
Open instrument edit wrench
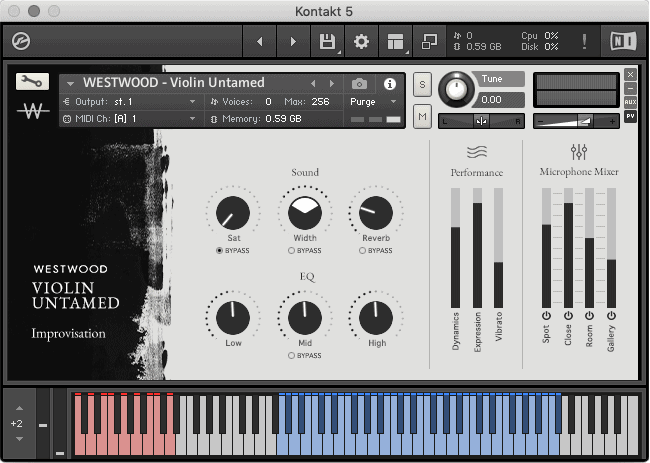(32, 81)
